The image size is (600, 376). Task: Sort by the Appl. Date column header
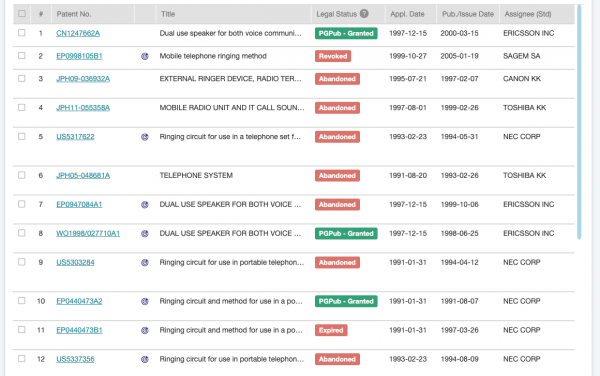(407, 14)
